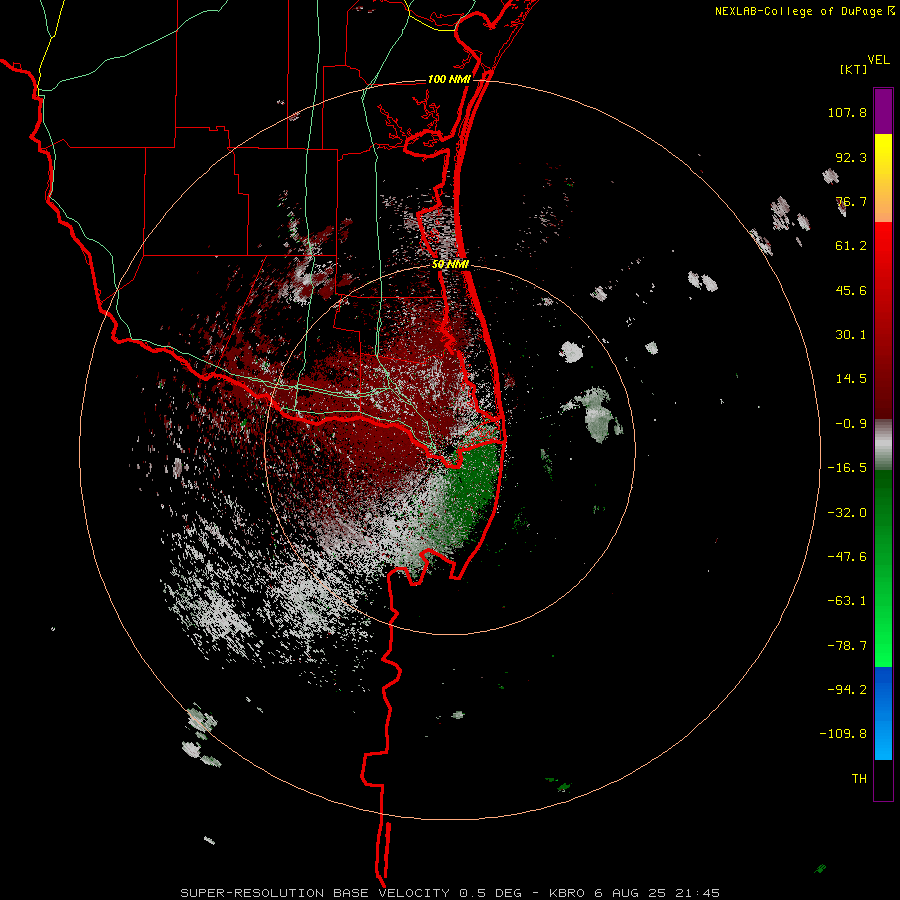Click the -16.5 scale value

[847, 468]
